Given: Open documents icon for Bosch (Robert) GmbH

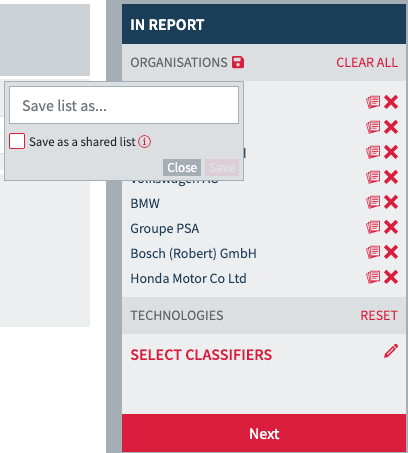Looking at the screenshot, I should coord(373,252).
